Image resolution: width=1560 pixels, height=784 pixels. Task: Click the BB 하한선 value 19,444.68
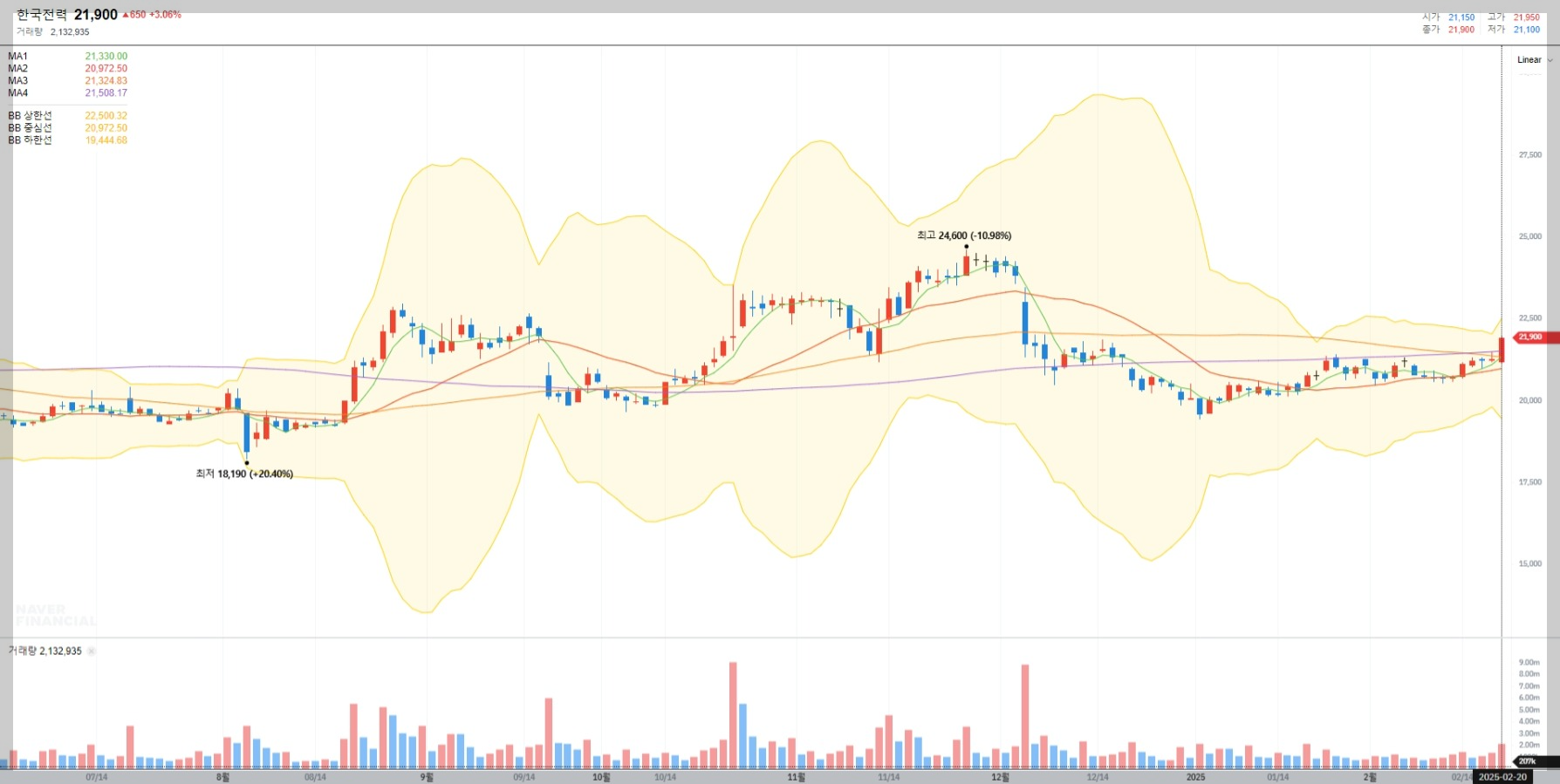pyautogui.click(x=106, y=140)
